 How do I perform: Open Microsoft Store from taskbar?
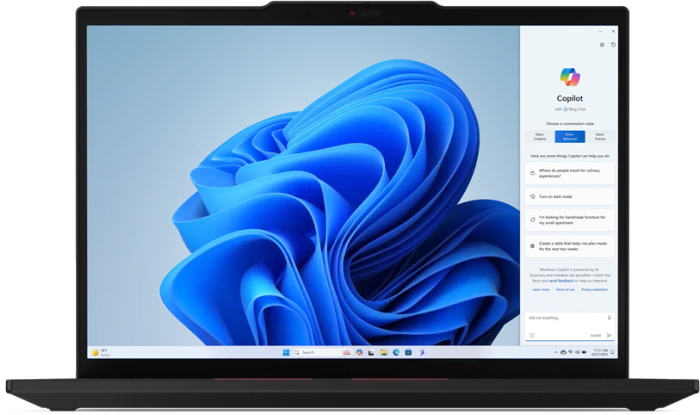(408, 353)
